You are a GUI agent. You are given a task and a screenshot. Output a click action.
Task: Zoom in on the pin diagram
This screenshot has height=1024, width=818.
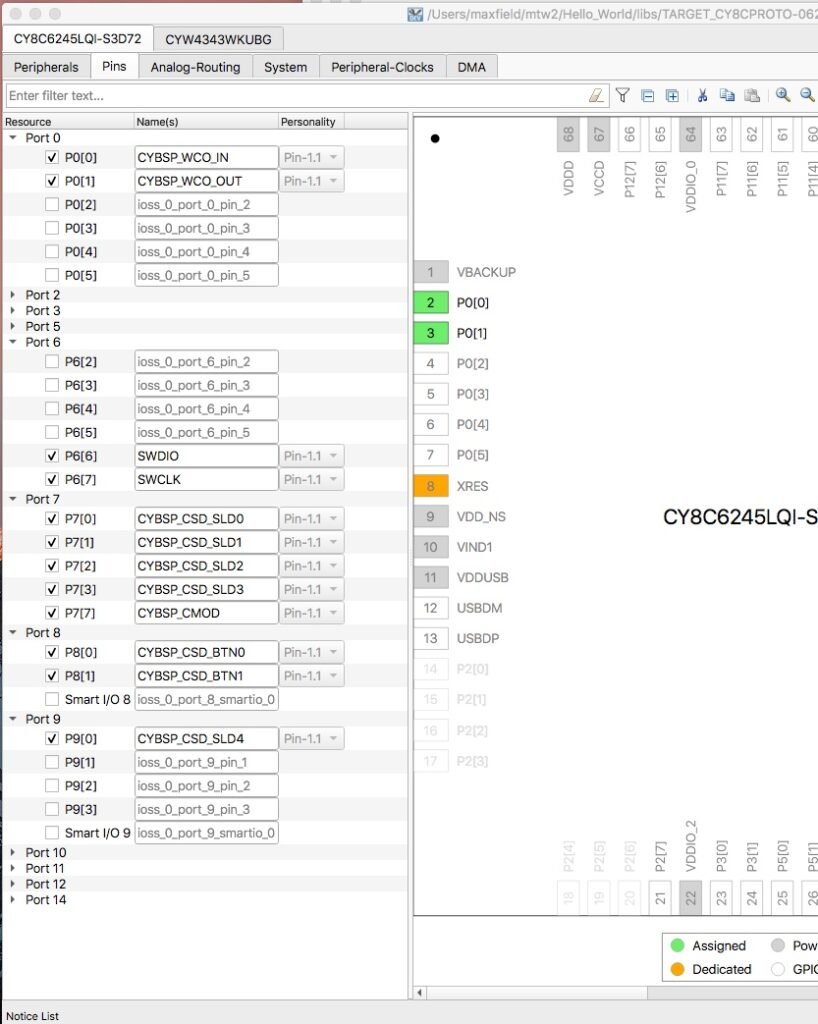click(783, 95)
